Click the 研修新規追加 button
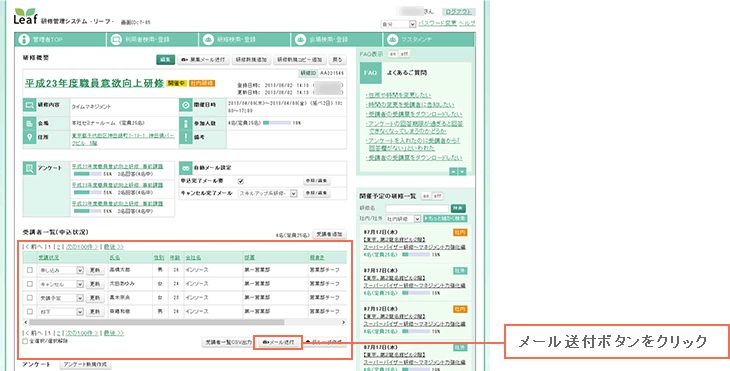This screenshot has height=371, width=730. pos(251,60)
